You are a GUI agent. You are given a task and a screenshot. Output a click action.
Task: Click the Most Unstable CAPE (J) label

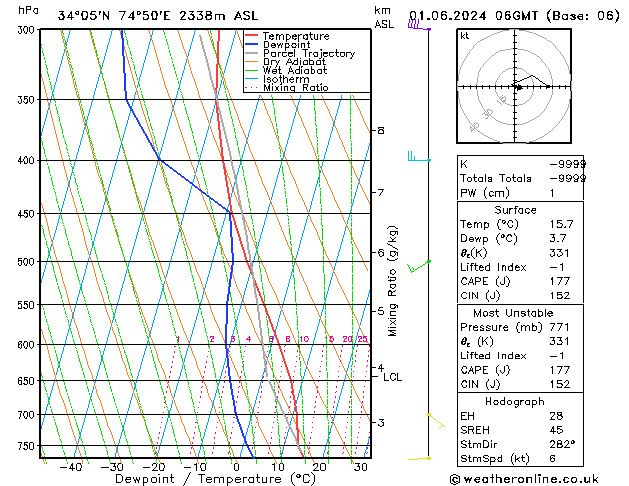tap(485, 370)
